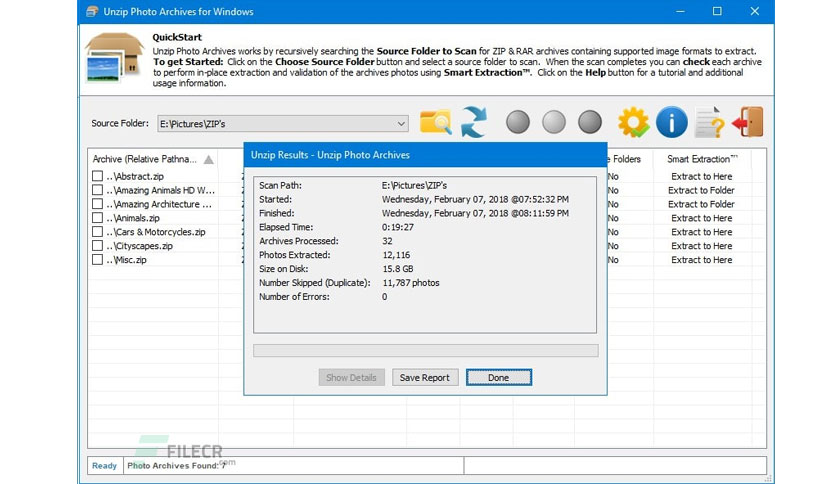Image resolution: width=836 pixels, height=484 pixels.
Task: Click the blue refresh arrows icon
Action: pos(474,122)
